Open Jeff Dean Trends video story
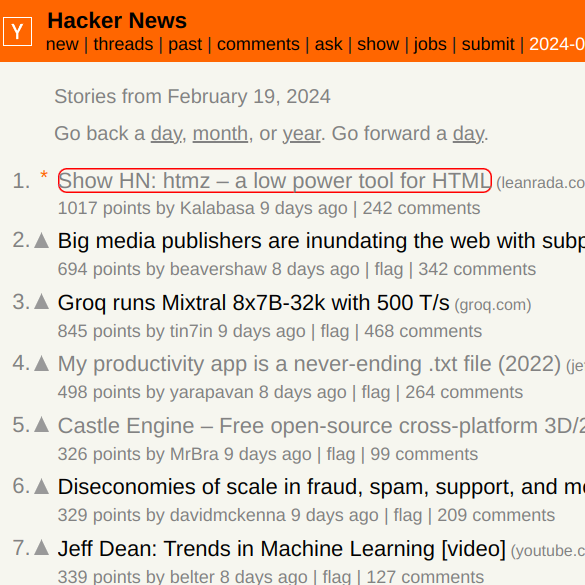585x585 pixels. (x=282, y=548)
